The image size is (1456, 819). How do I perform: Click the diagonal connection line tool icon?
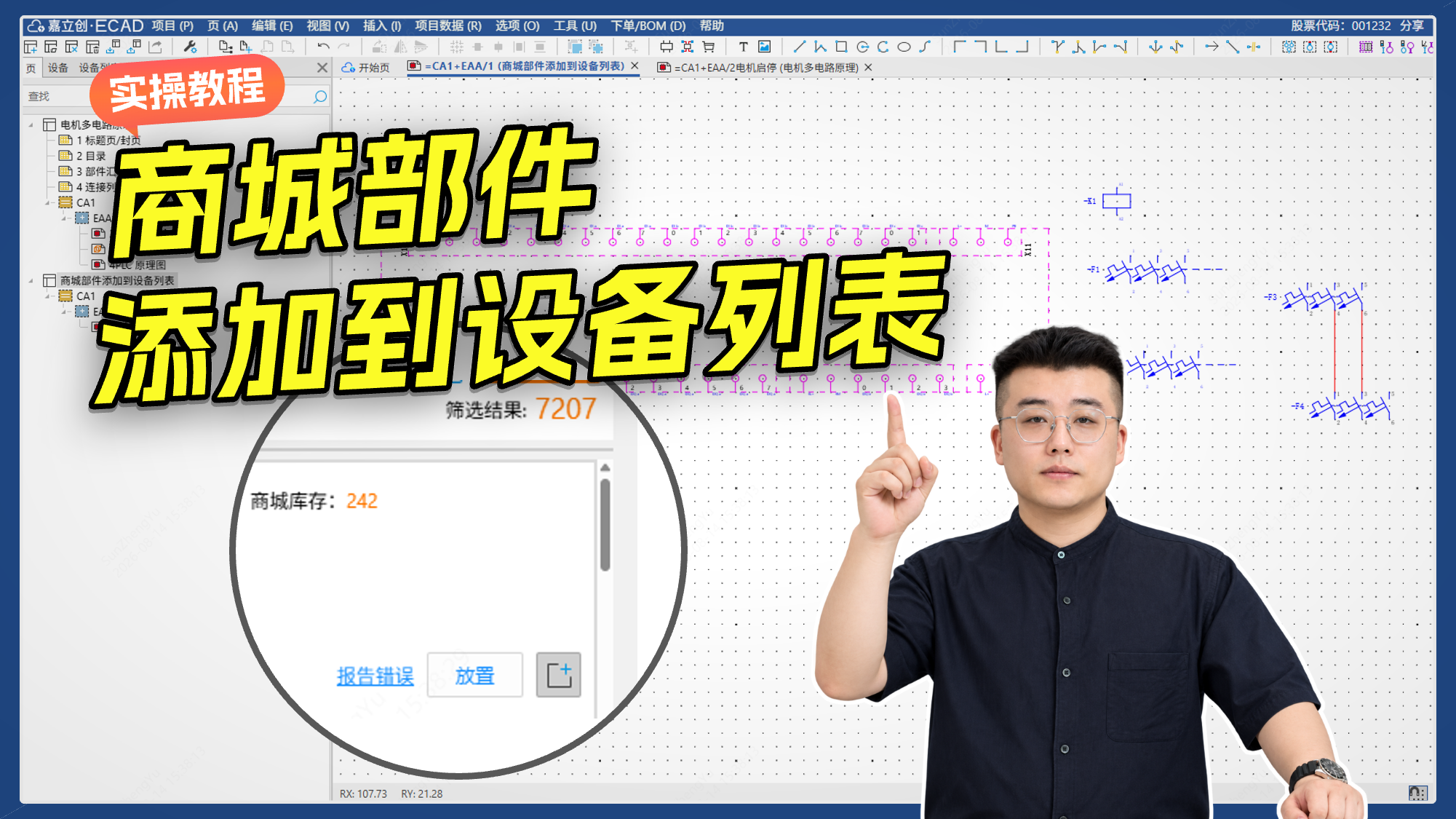[x=1232, y=47]
